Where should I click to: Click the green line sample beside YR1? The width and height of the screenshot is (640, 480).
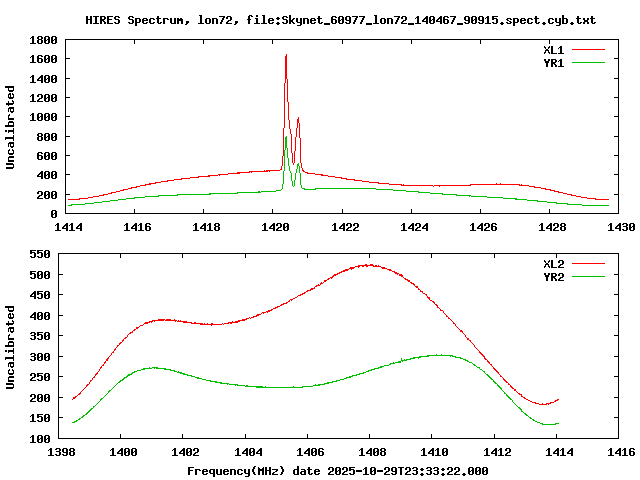point(588,63)
